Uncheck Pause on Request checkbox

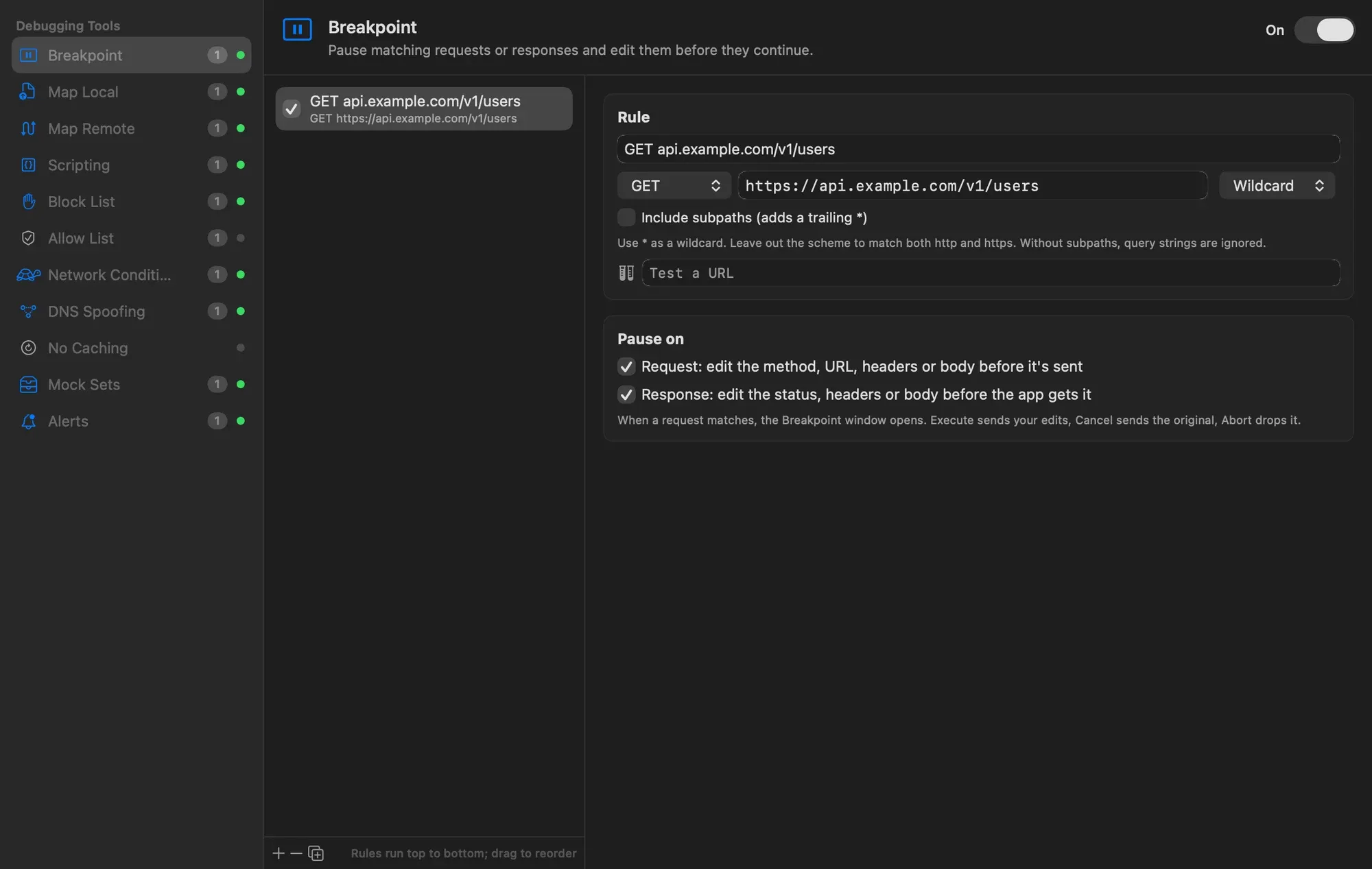pos(626,366)
